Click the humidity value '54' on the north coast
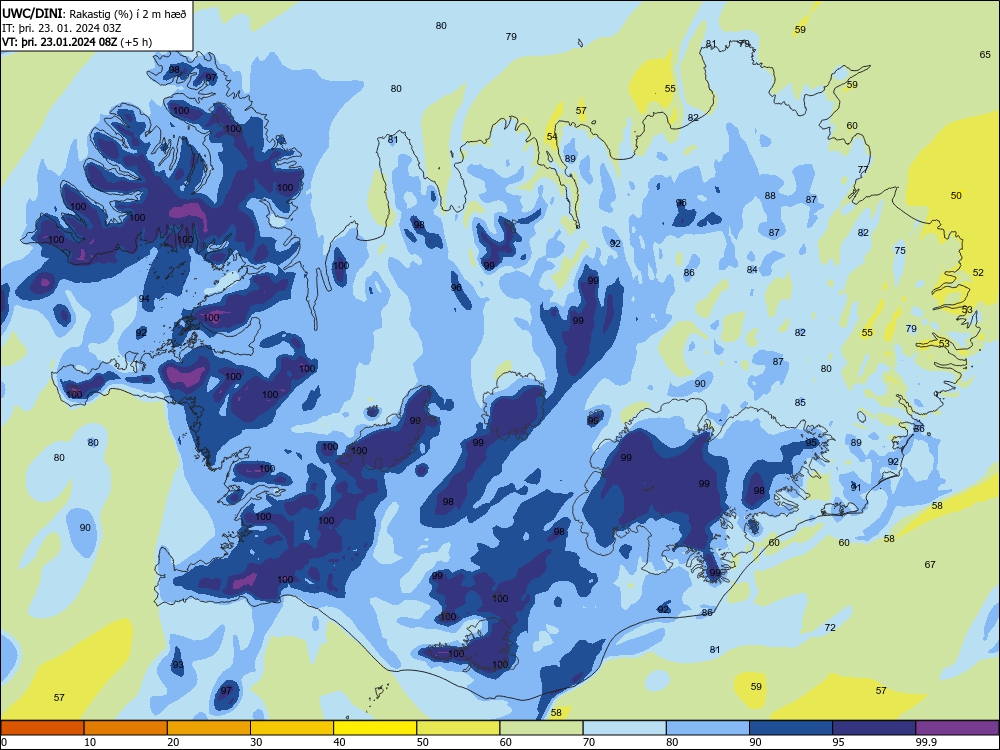The width and height of the screenshot is (1000, 750). tap(552, 137)
